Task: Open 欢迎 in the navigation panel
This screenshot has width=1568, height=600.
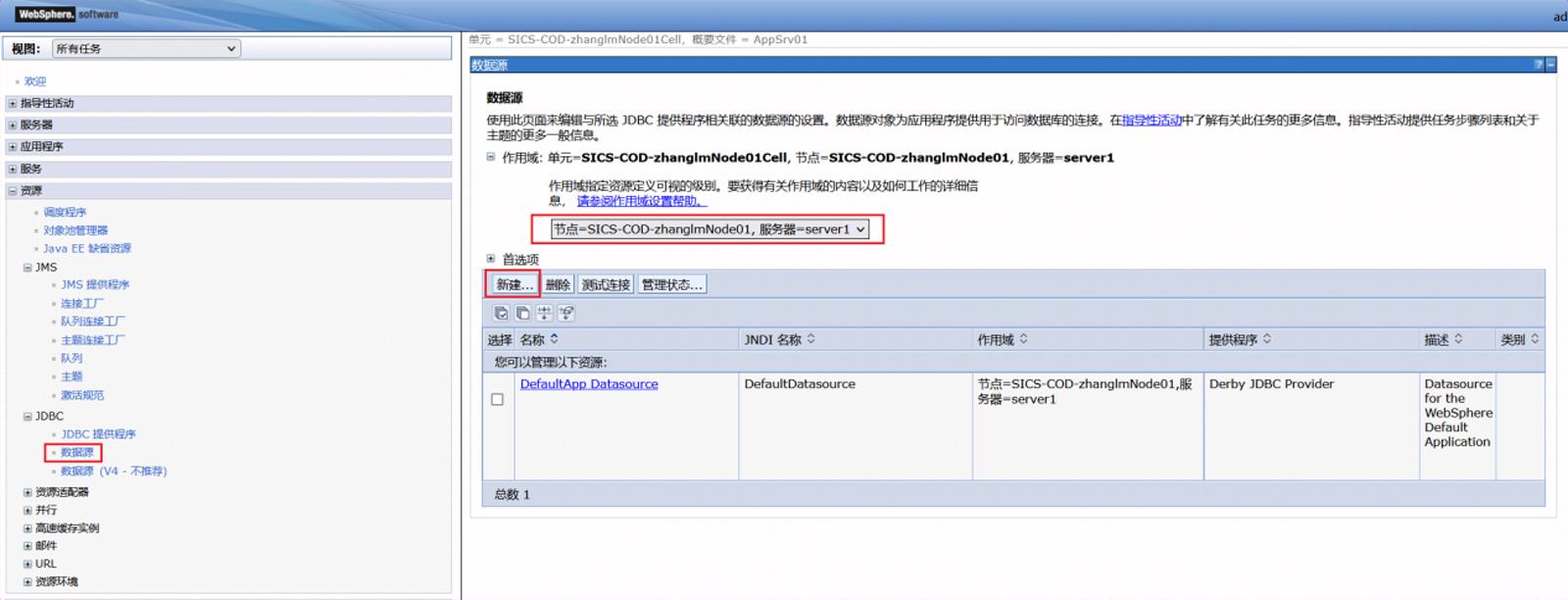Action: point(35,81)
